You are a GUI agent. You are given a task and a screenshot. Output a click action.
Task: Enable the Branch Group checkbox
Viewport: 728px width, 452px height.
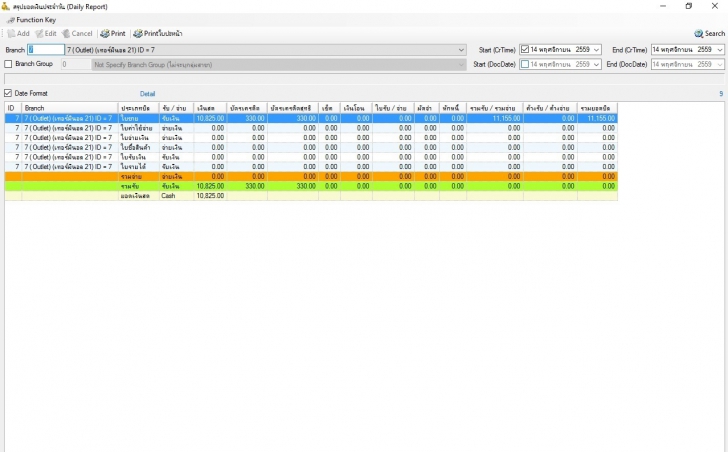[9, 64]
